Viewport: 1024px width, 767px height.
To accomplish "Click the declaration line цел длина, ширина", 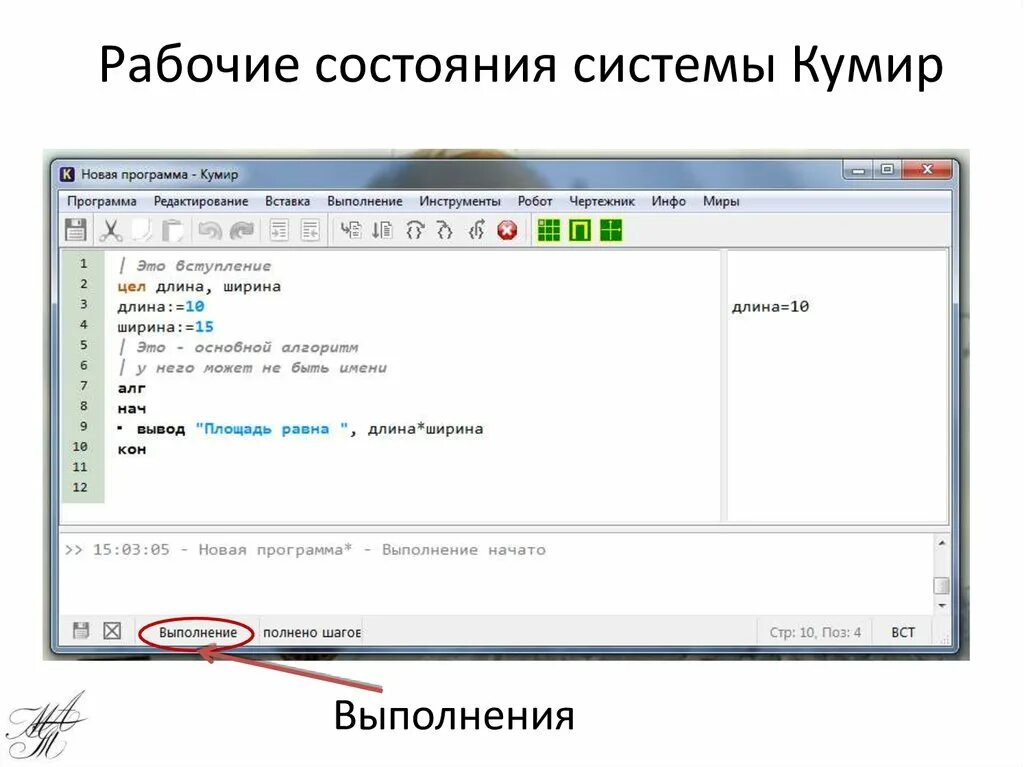I will [199, 286].
